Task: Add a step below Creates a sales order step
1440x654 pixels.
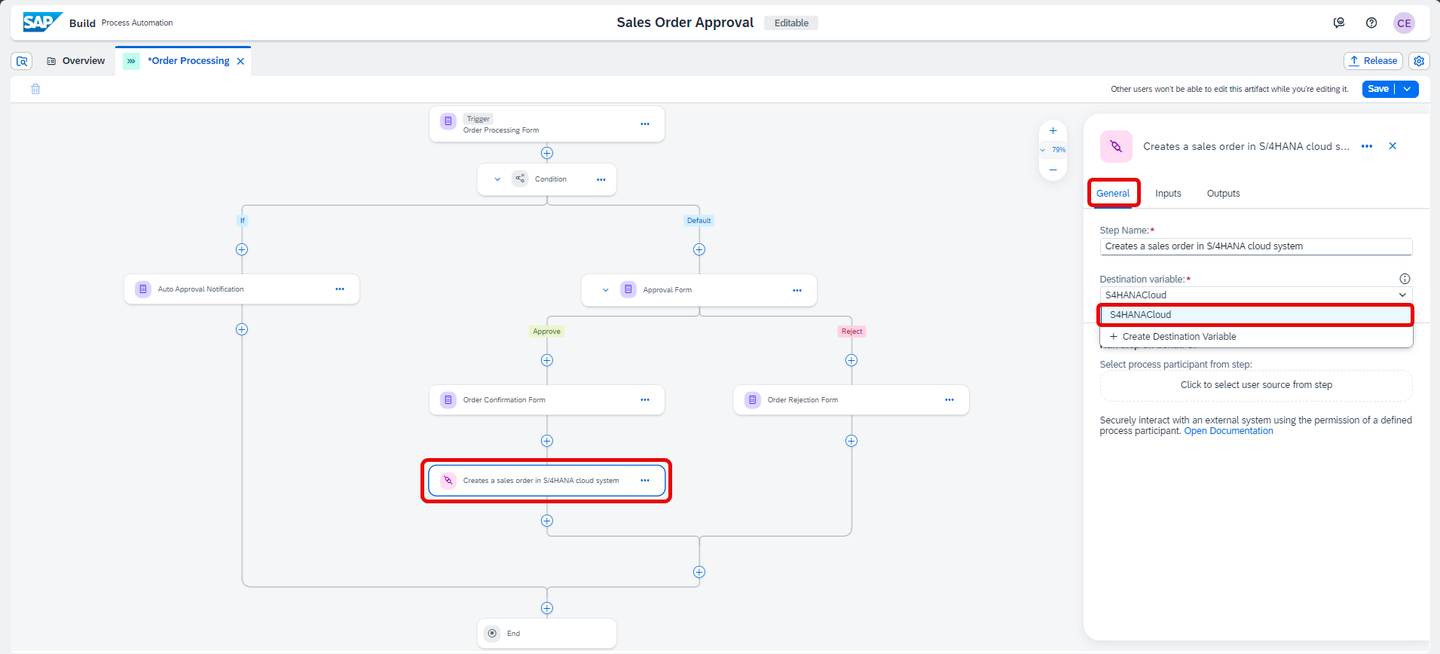Action: click(547, 521)
